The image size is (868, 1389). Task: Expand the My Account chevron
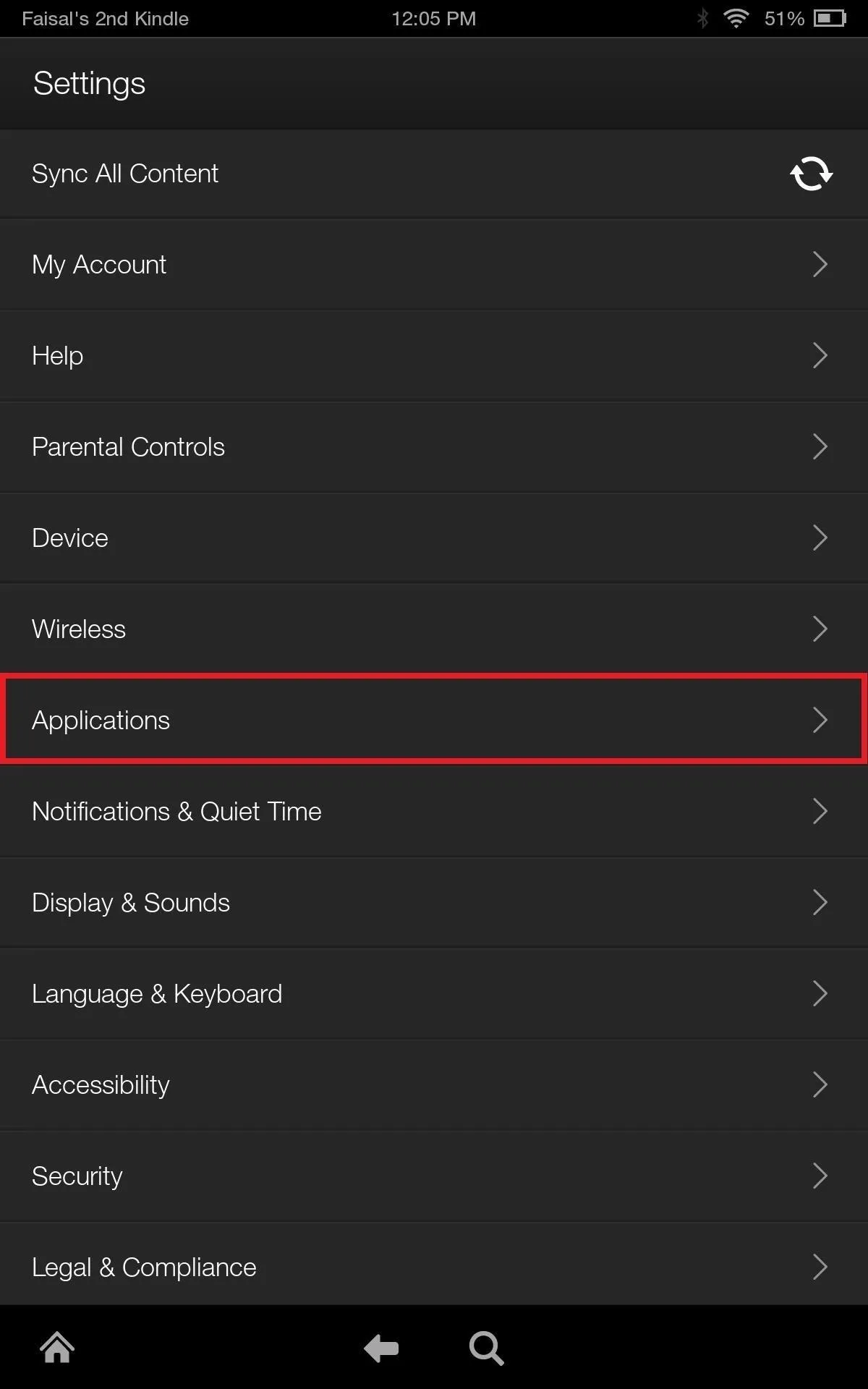click(820, 265)
